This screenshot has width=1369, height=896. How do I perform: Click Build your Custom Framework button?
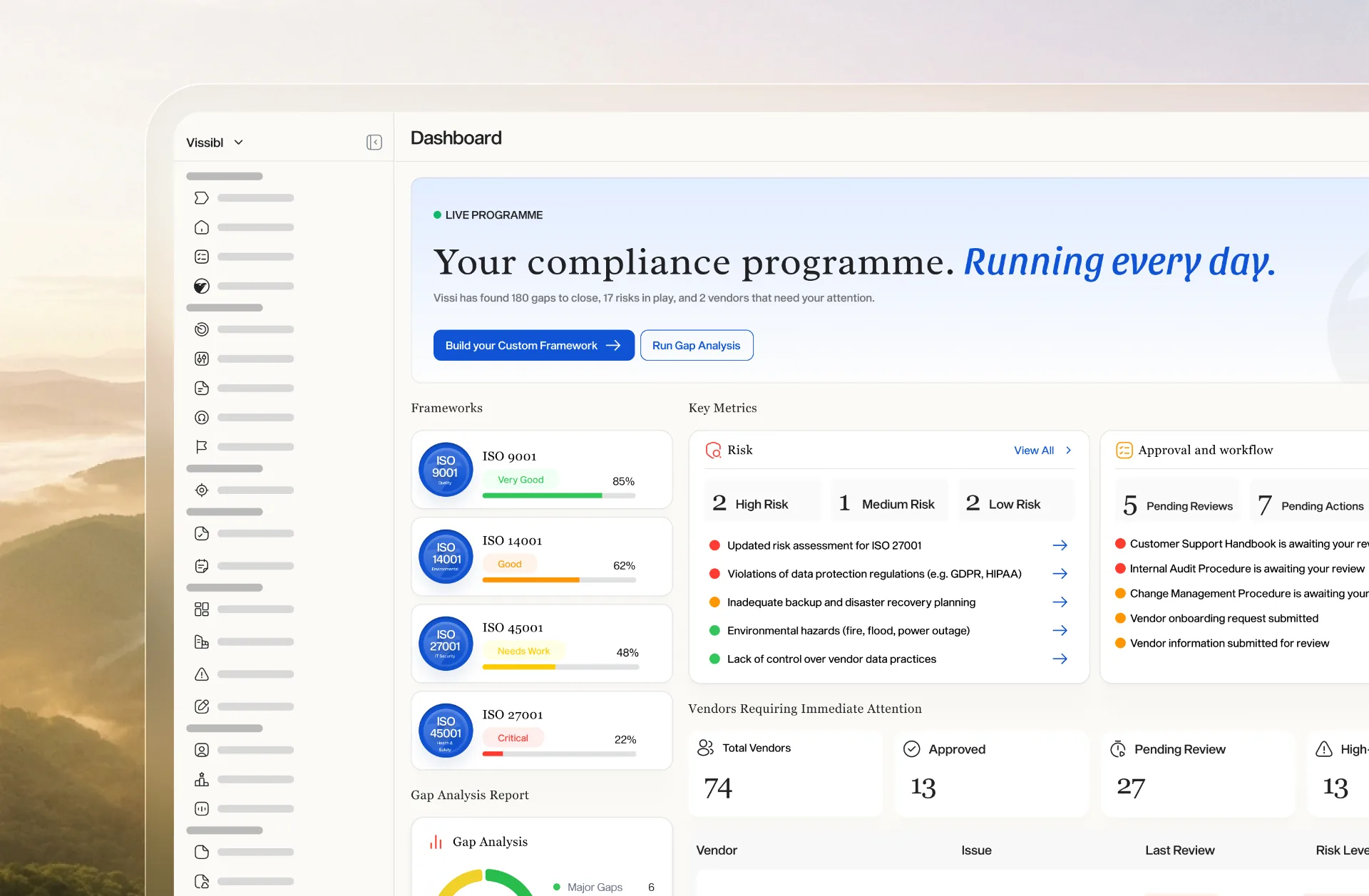pyautogui.click(x=533, y=345)
